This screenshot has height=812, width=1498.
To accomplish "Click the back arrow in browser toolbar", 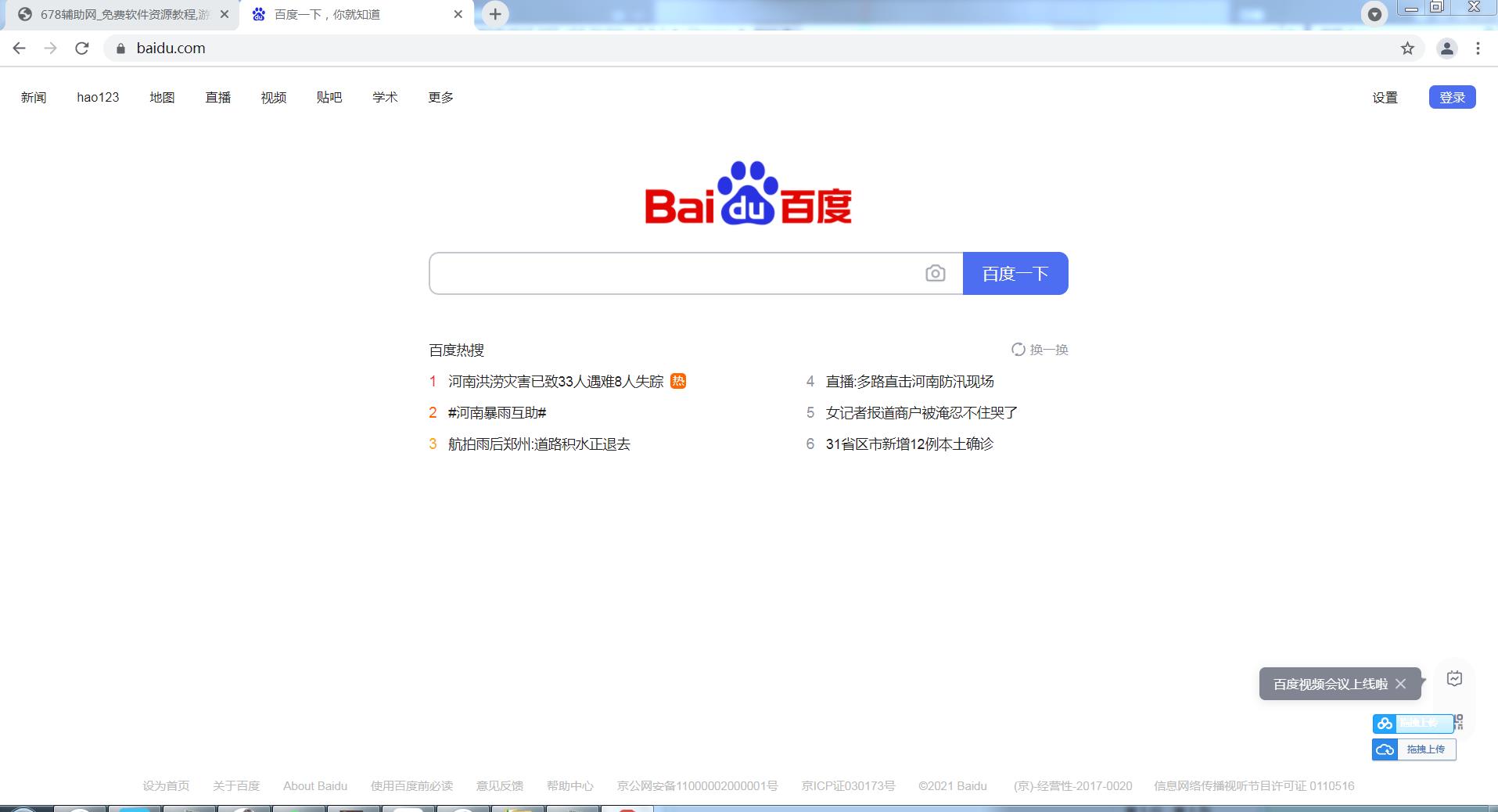I will 20,49.
